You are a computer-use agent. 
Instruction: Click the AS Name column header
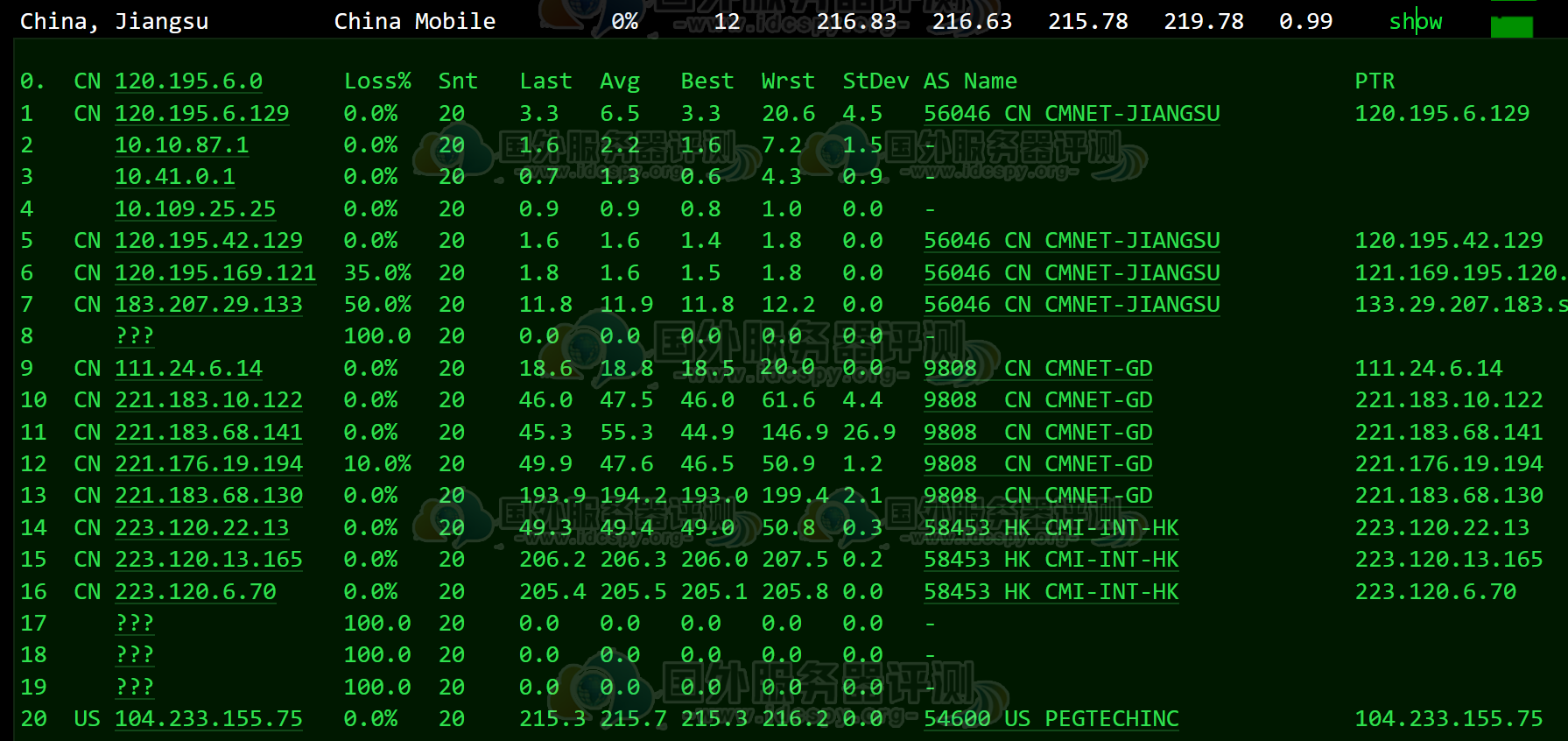click(x=970, y=81)
